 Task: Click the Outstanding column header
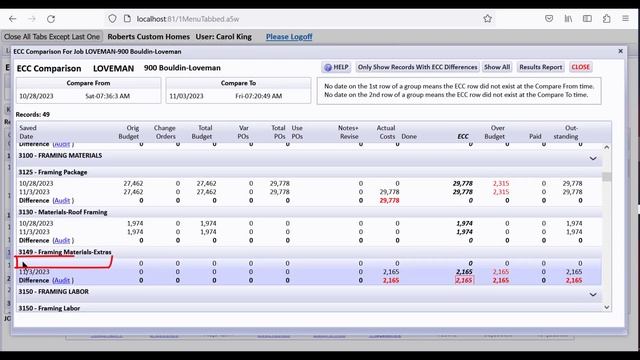[567, 132]
